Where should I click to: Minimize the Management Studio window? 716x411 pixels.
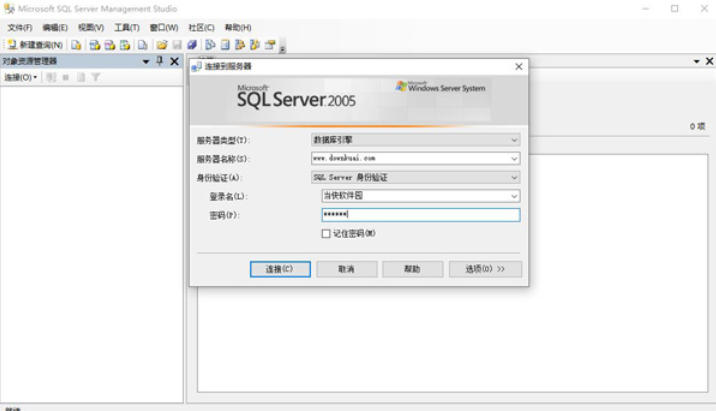point(645,9)
